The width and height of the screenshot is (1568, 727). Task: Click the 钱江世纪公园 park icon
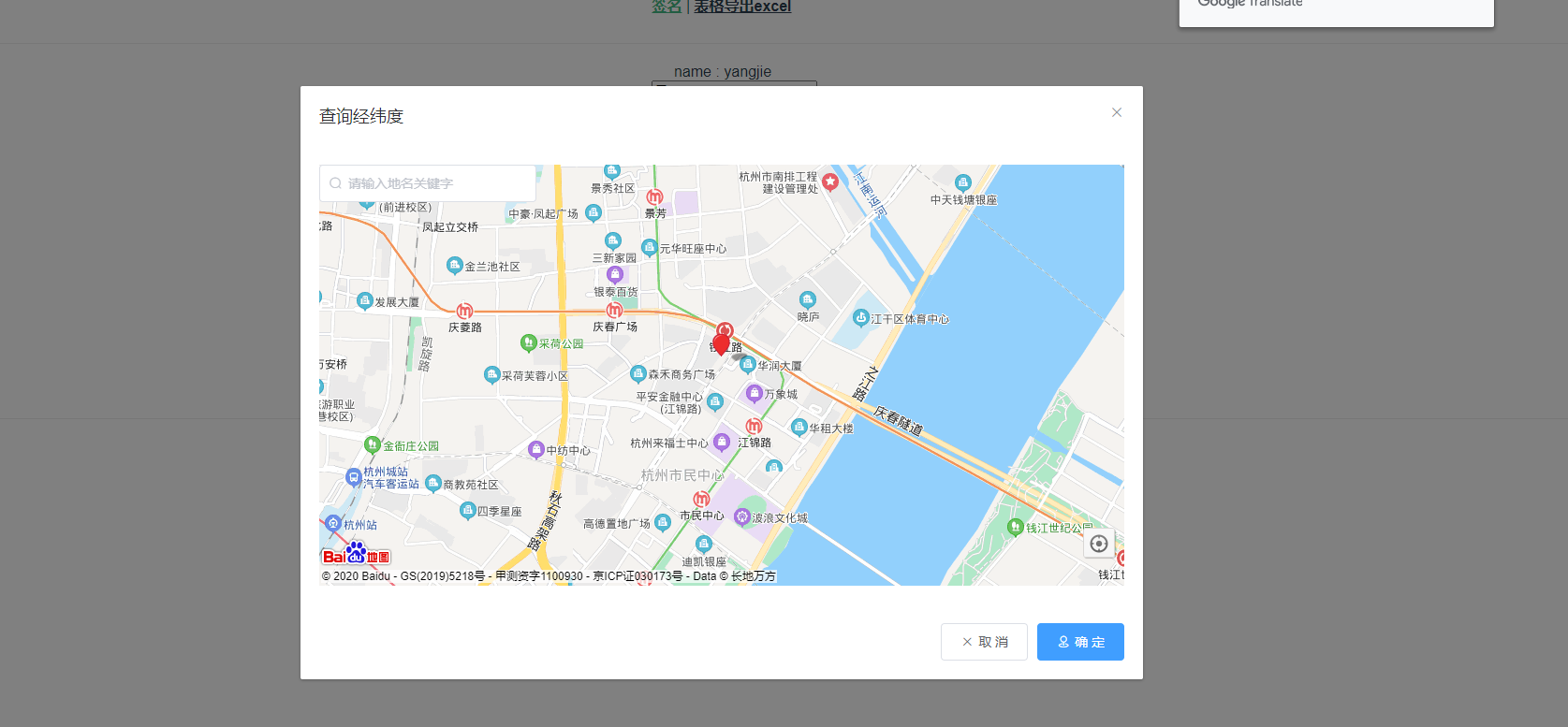[1016, 527]
